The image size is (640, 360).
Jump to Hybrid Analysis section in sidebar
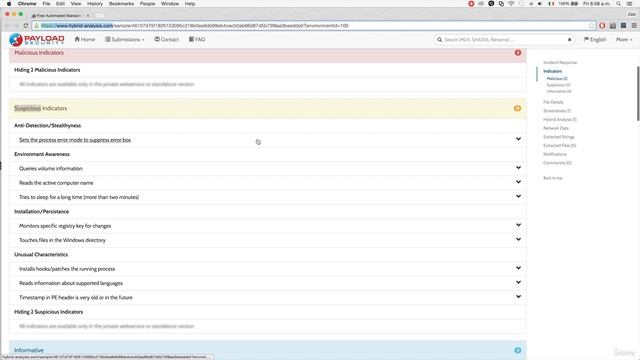coord(560,120)
